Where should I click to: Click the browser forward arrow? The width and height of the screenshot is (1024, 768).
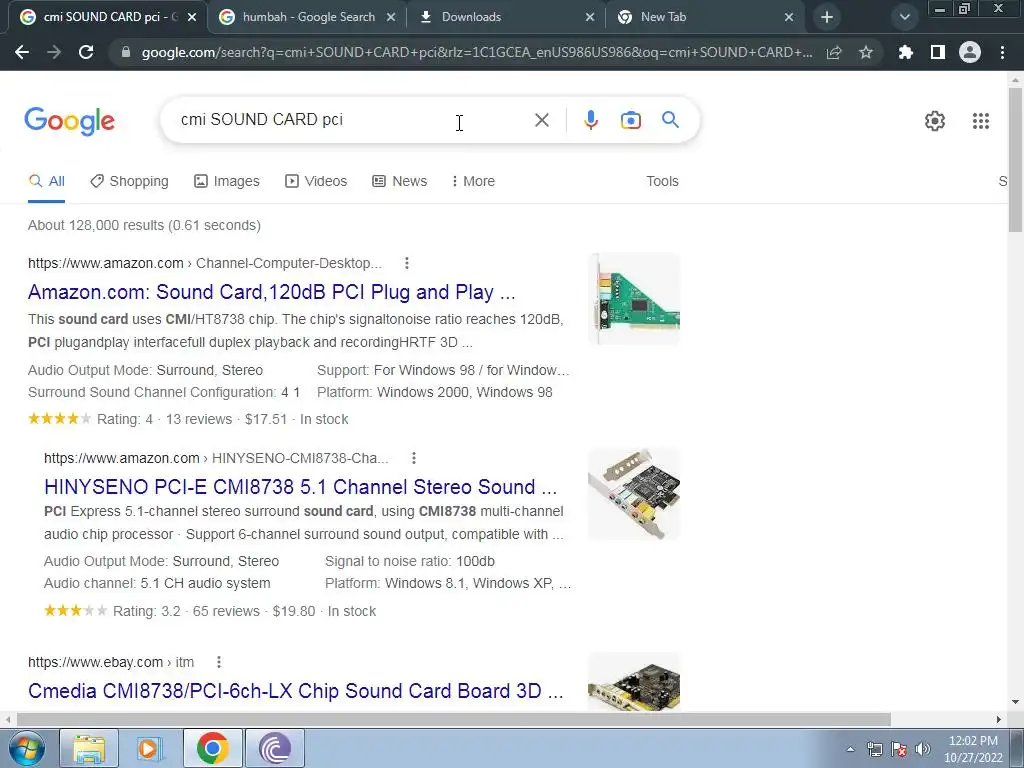point(54,52)
